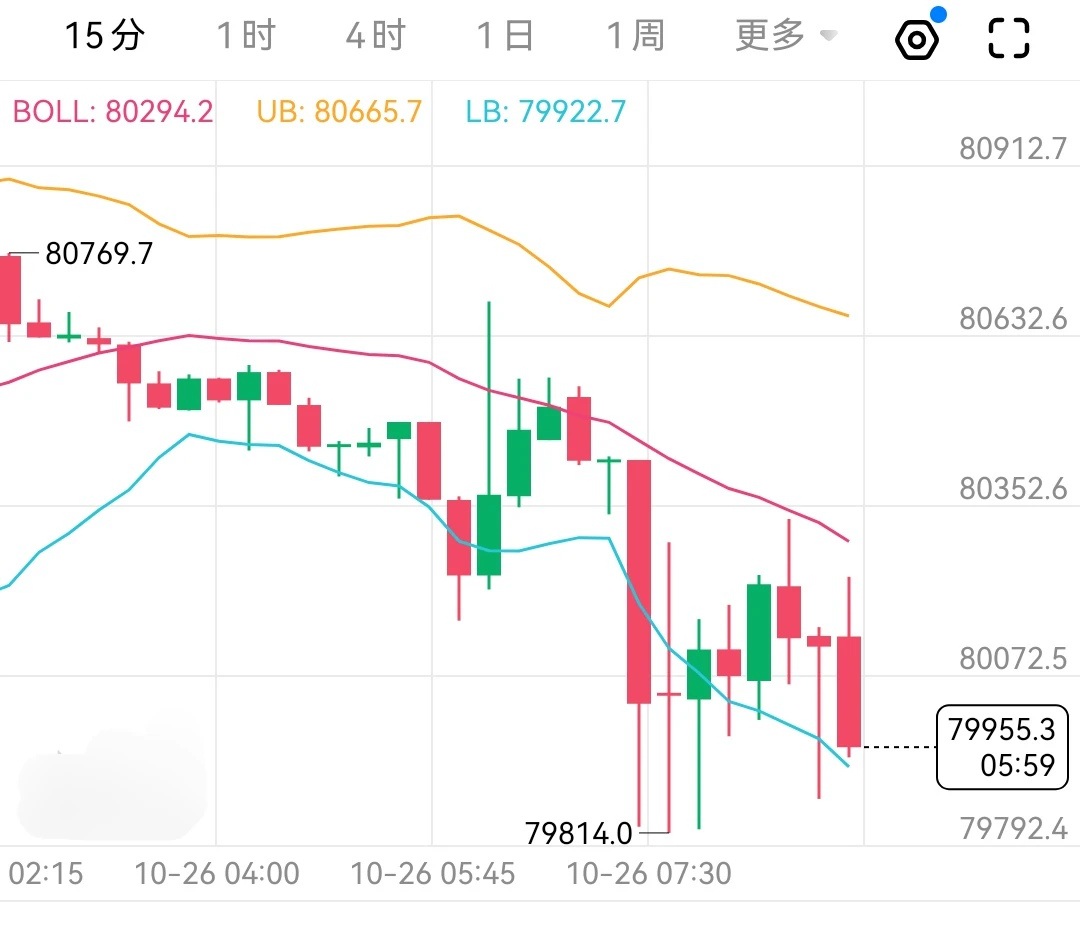
Task: Click the 80632.6 price axis label
Action: click(1012, 319)
